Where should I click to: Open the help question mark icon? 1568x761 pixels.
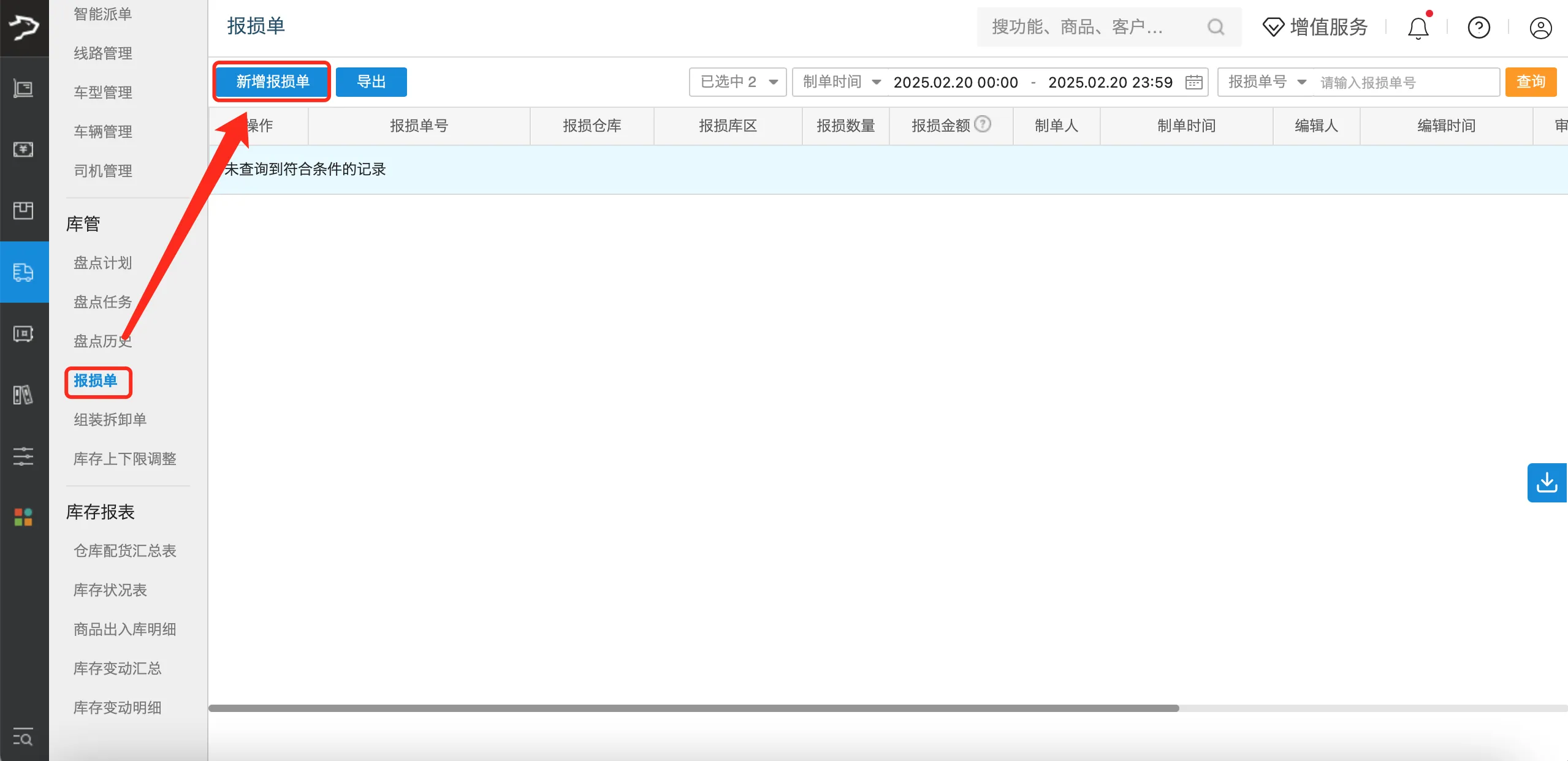point(1478,27)
